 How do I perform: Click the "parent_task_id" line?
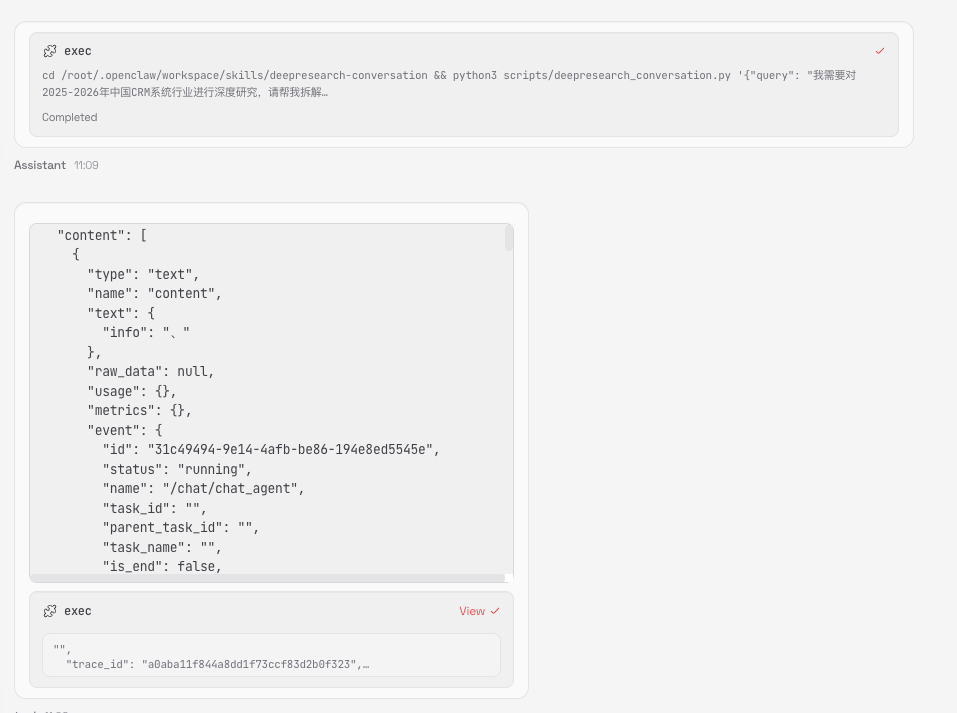pyautogui.click(x=181, y=528)
